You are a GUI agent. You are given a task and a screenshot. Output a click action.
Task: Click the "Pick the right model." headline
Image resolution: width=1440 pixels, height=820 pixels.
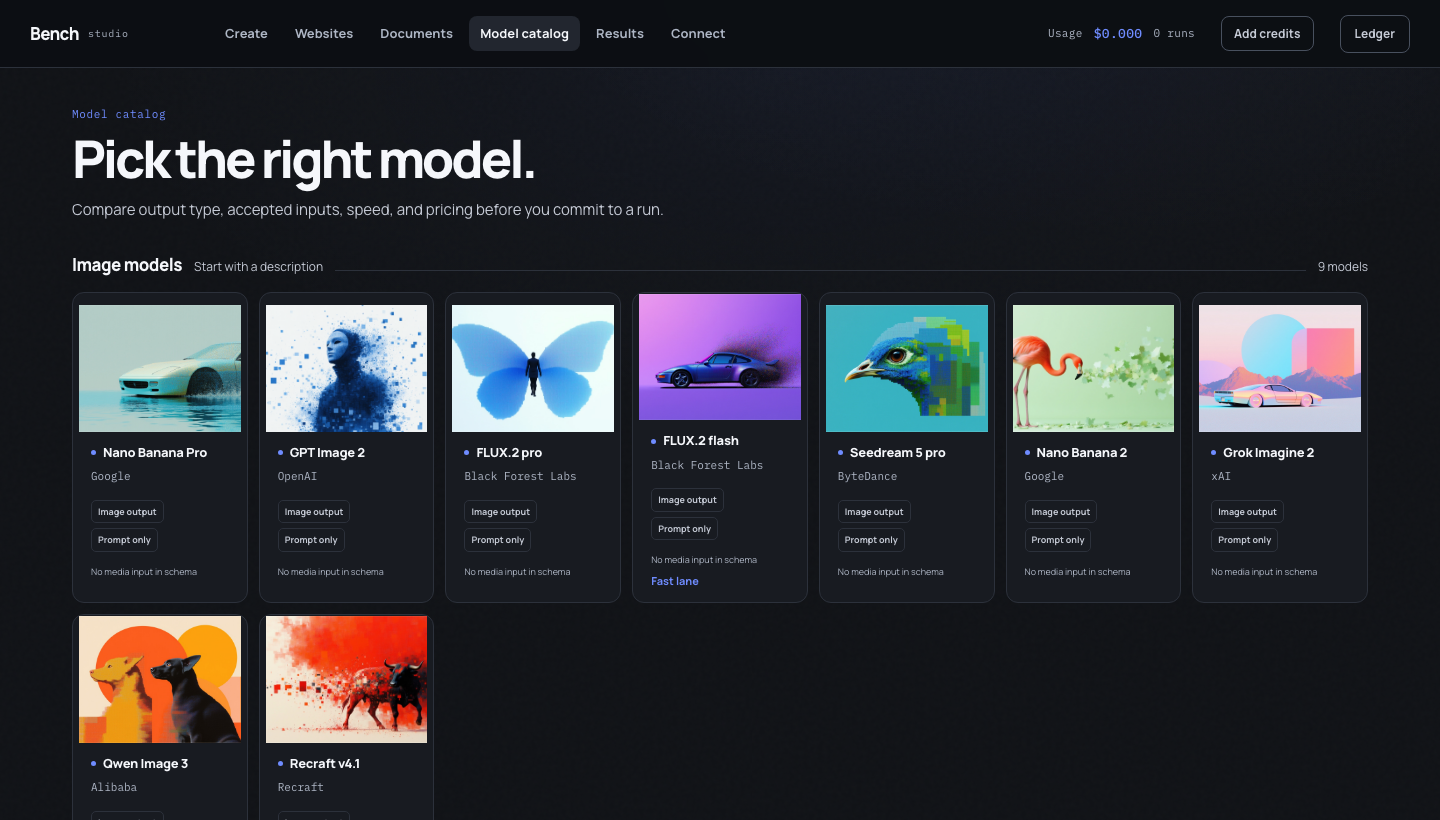point(304,160)
